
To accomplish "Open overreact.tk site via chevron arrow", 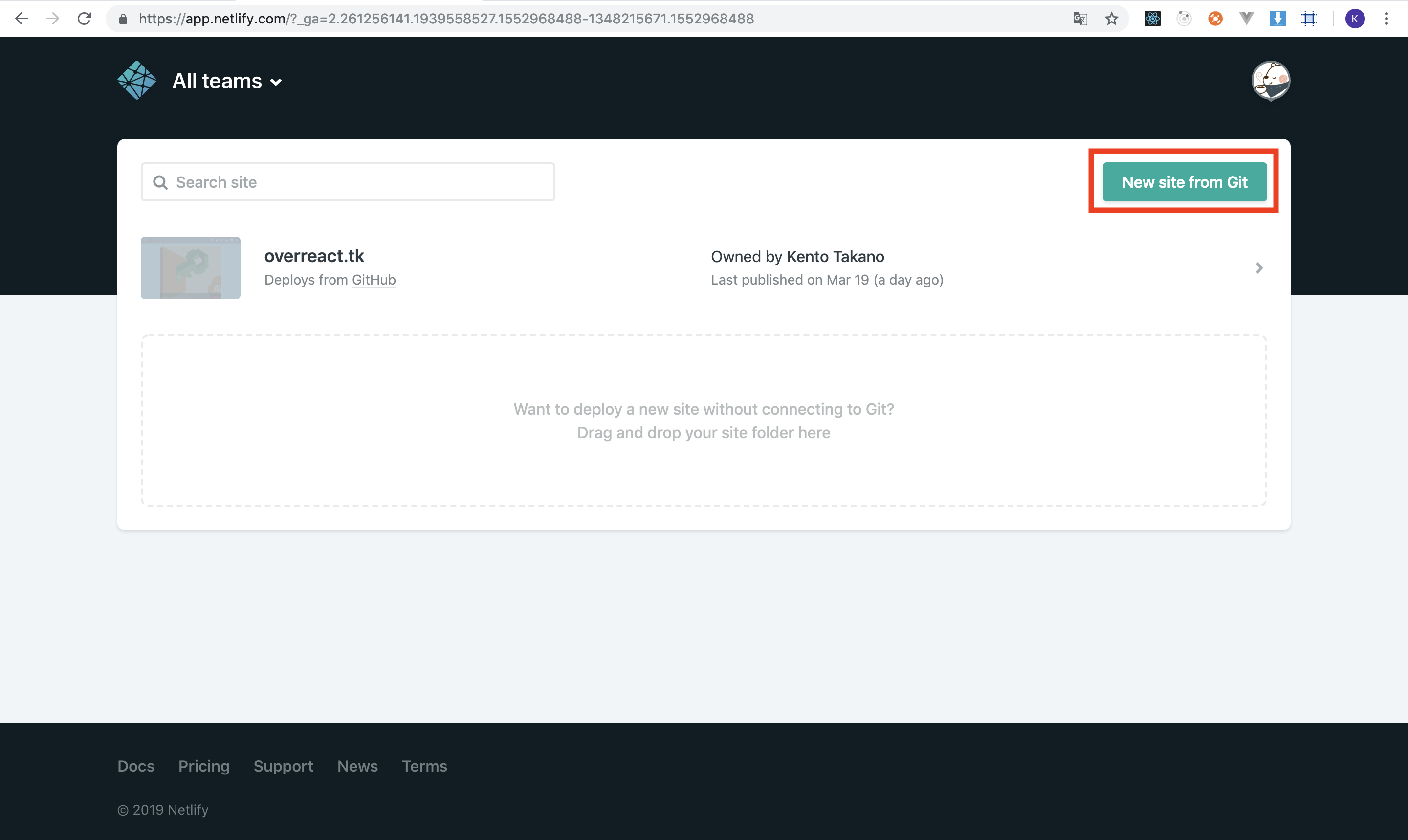I will pyautogui.click(x=1258, y=268).
